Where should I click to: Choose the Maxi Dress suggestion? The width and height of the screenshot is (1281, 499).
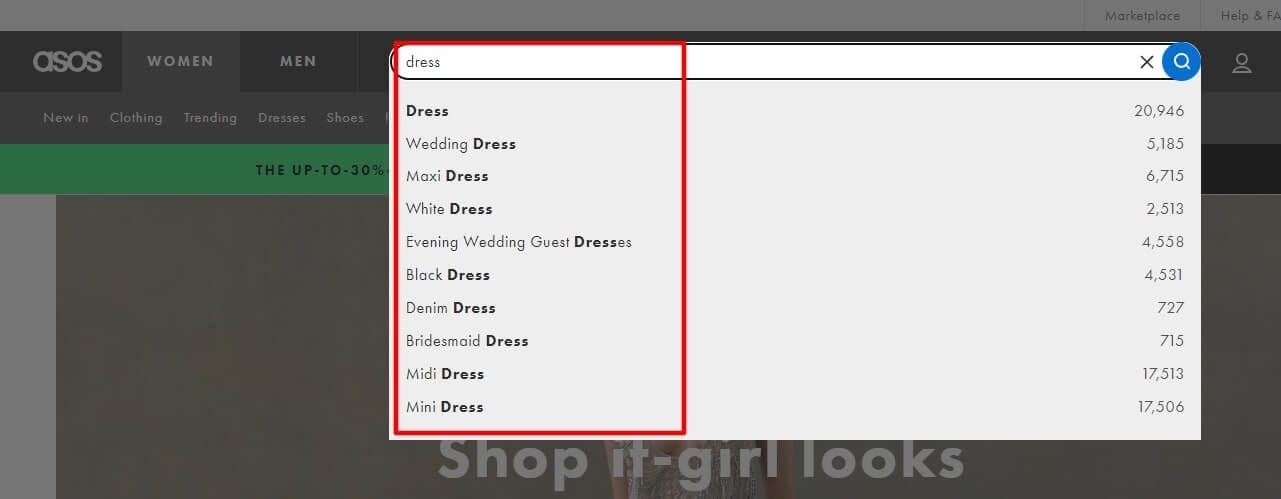pyautogui.click(x=795, y=176)
